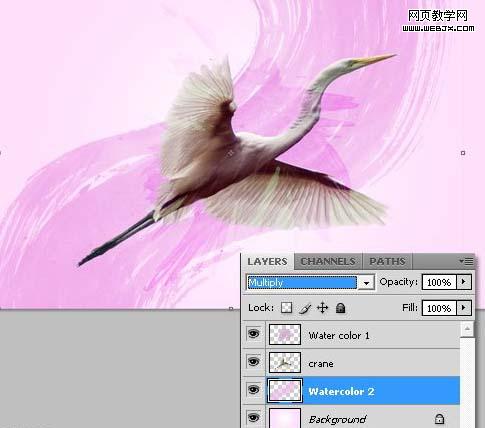Viewport: 485px width, 428px height.
Task: Toggle lock transparent pixels
Action: coord(286,308)
